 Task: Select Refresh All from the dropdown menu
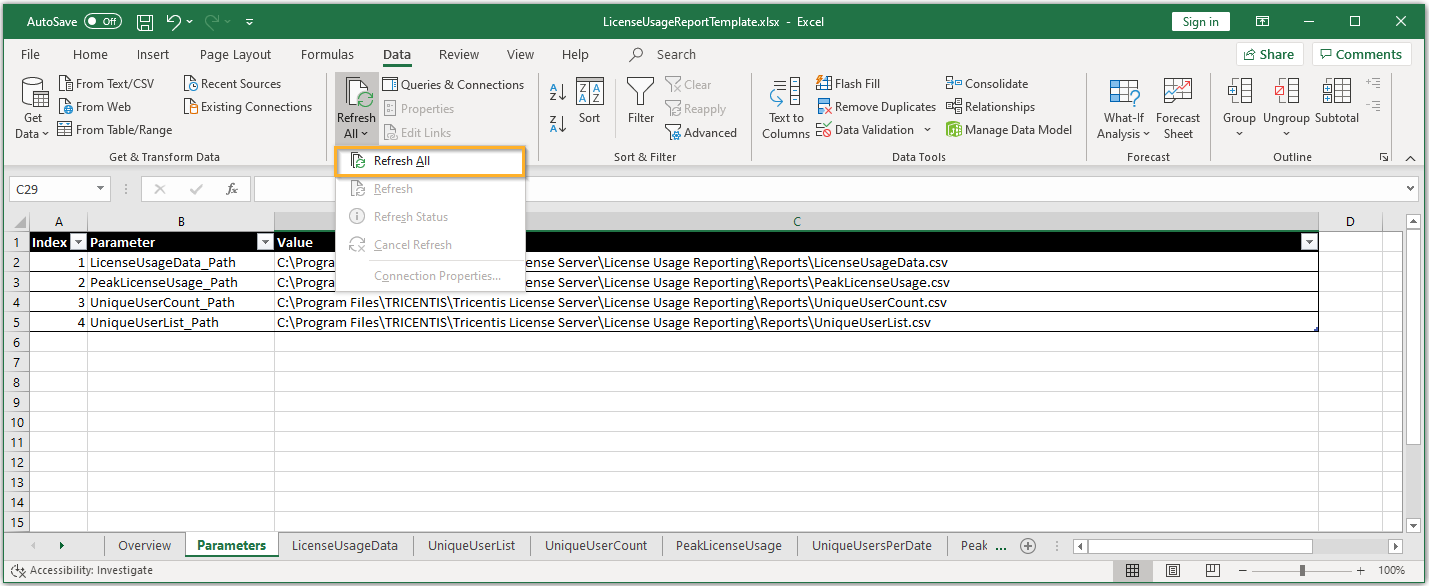(x=401, y=161)
